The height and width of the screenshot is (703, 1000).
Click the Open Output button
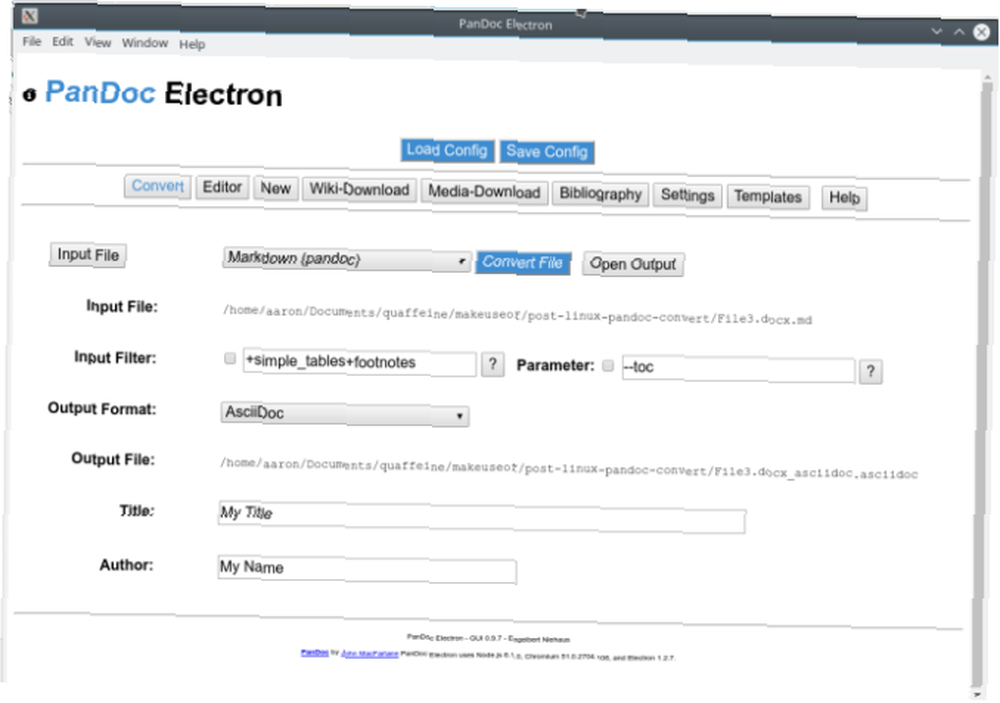tap(633, 264)
